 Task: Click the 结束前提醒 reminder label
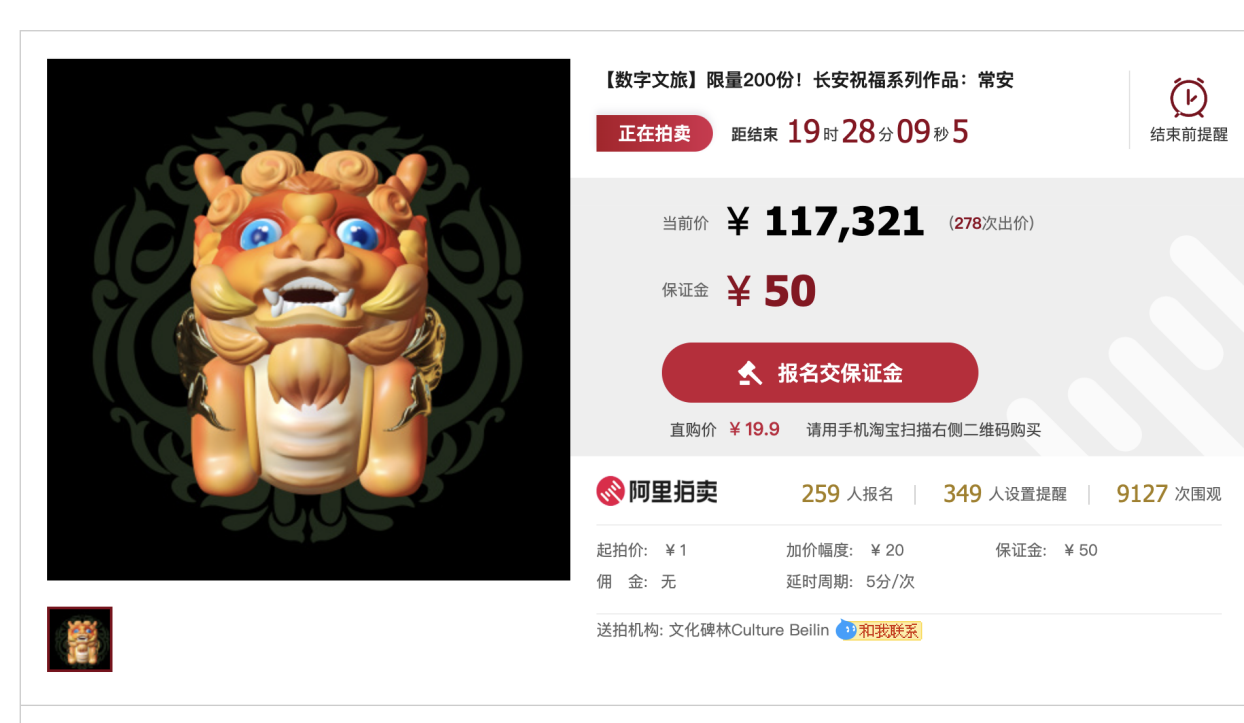(1188, 135)
